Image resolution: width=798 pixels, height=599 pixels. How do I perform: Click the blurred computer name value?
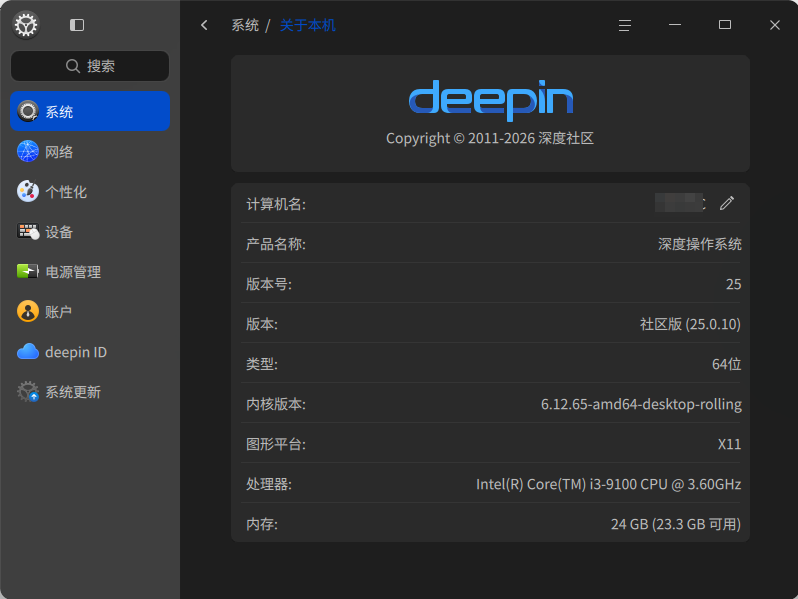680,203
